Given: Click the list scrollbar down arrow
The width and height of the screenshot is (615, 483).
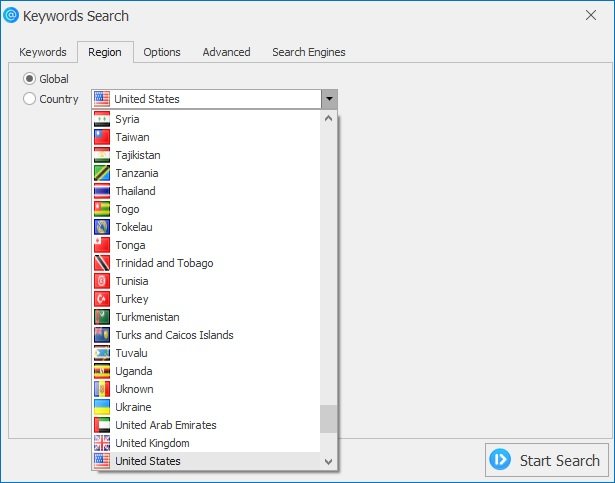Looking at the screenshot, I should [329, 462].
